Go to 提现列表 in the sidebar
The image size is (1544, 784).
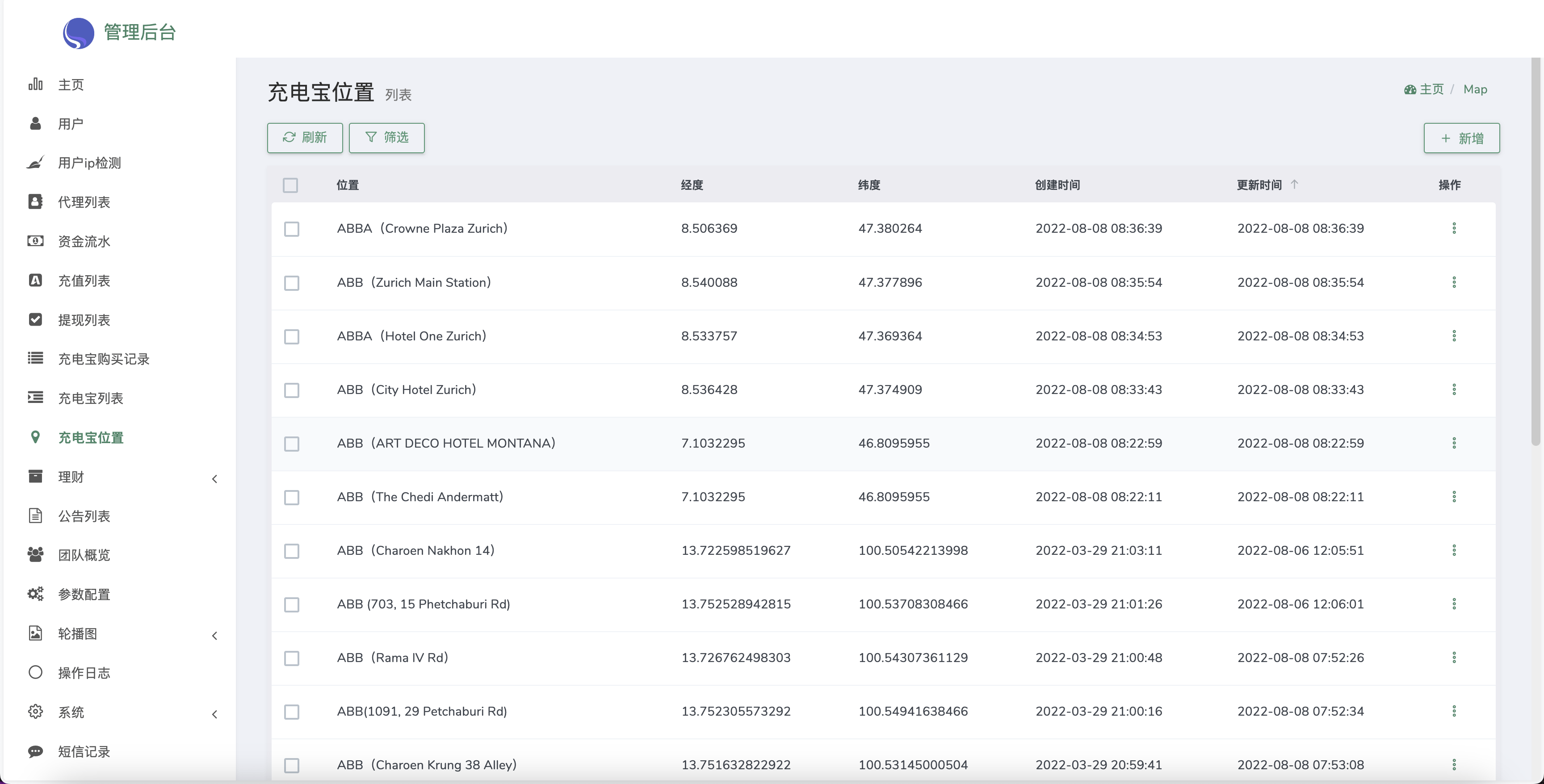[84, 320]
